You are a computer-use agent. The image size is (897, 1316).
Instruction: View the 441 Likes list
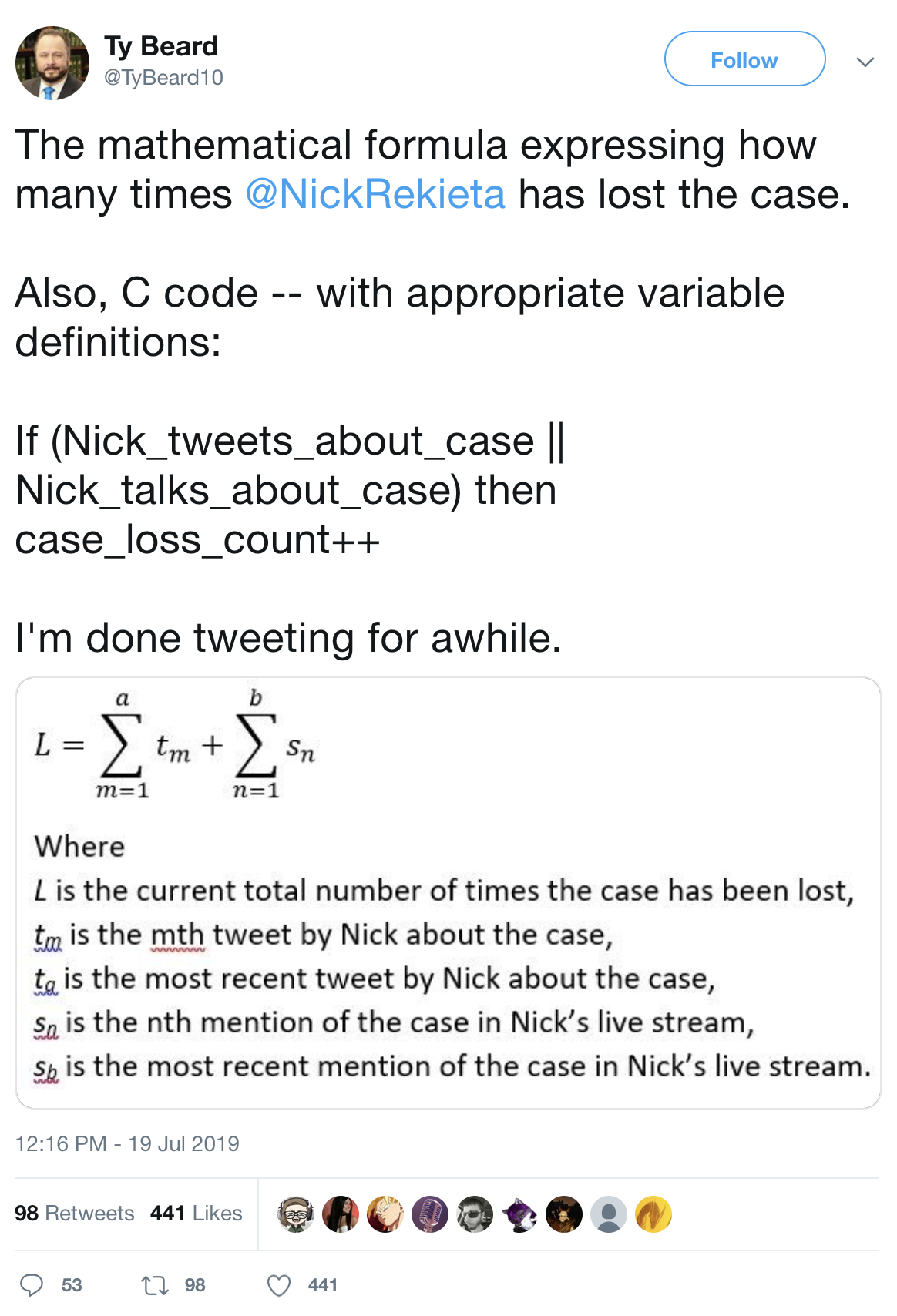pyautogui.click(x=197, y=1213)
